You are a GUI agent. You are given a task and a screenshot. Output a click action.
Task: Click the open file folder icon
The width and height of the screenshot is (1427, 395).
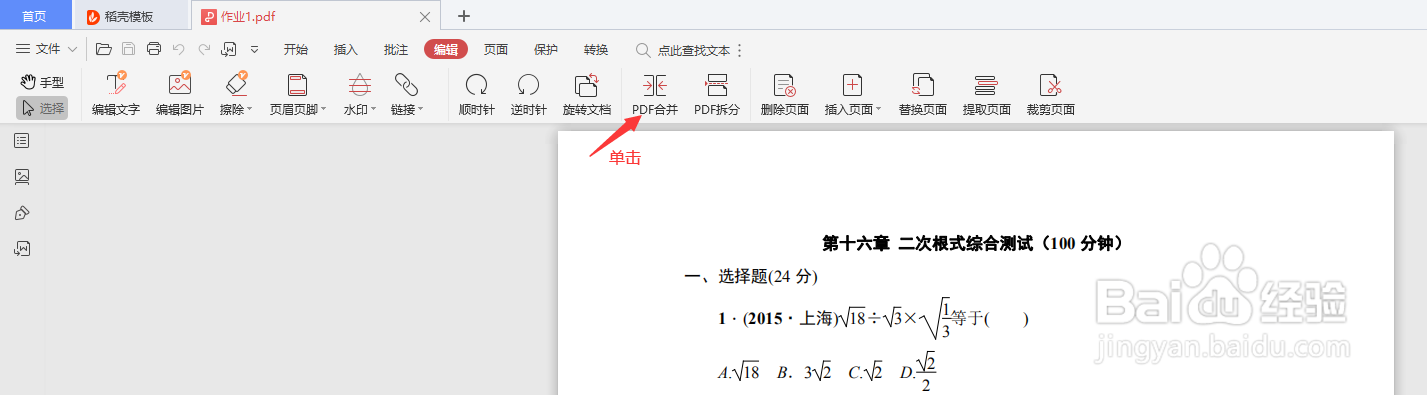[103, 49]
